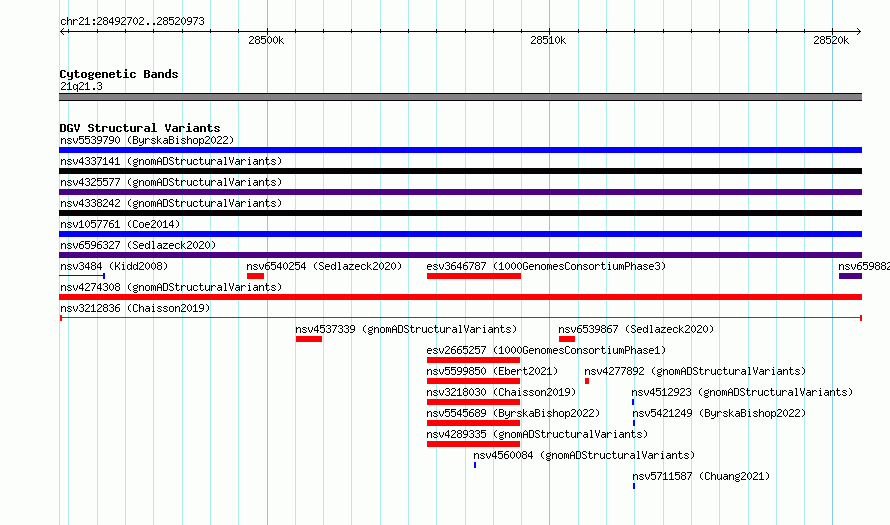890x525 pixels.
Task: Select the gray 21q21.3 cytoband bar
Action: click(460, 98)
